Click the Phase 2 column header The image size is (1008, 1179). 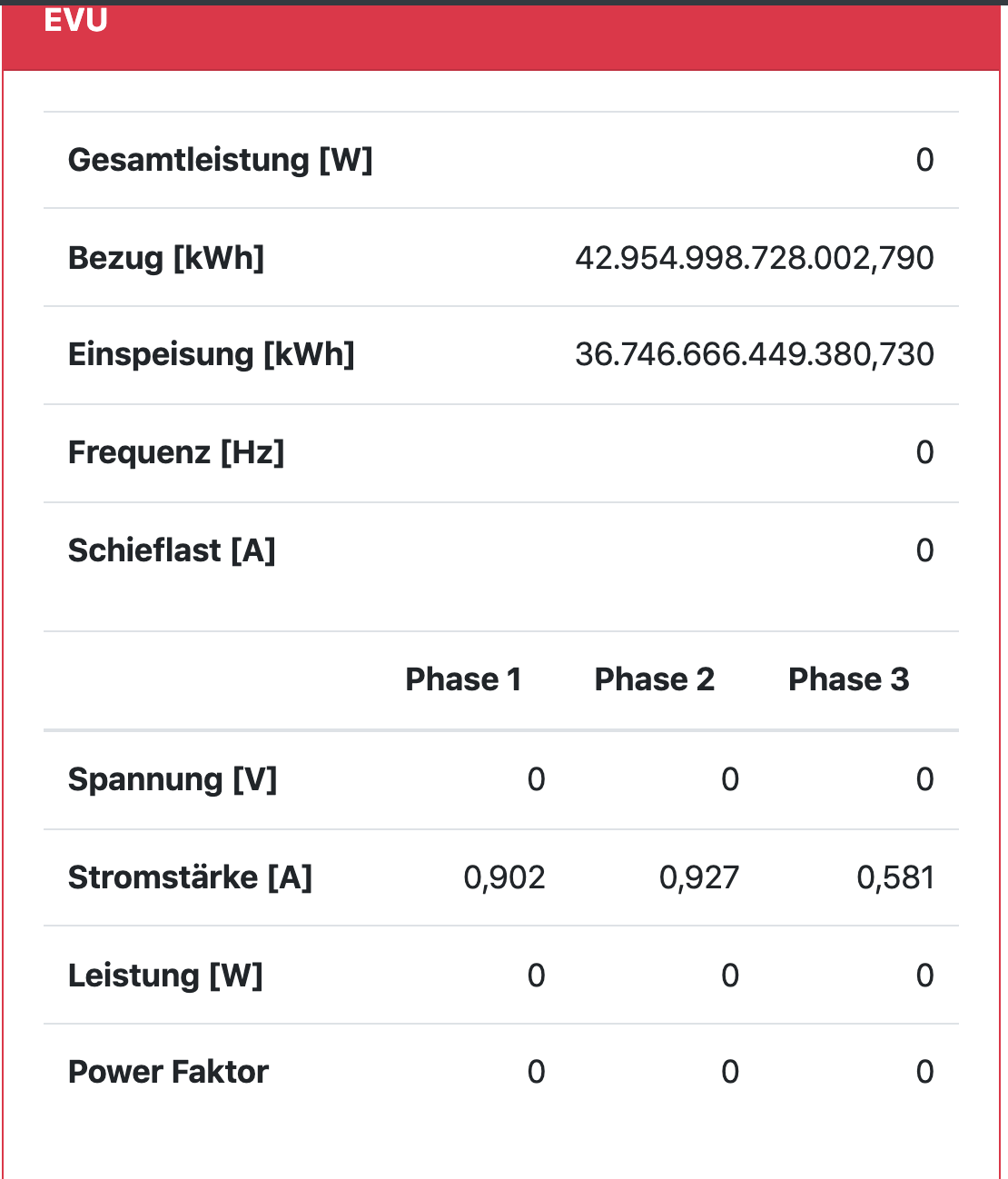click(x=654, y=679)
